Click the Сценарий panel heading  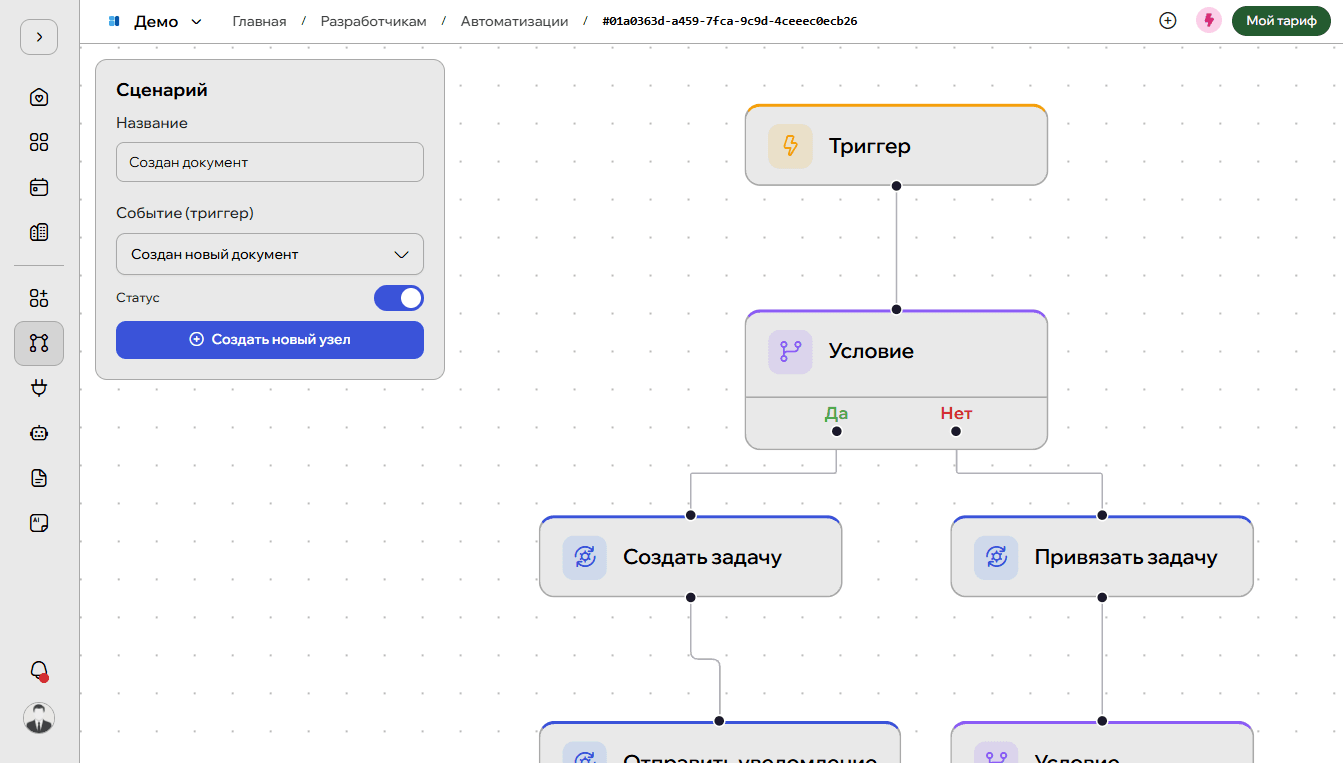[x=162, y=90]
